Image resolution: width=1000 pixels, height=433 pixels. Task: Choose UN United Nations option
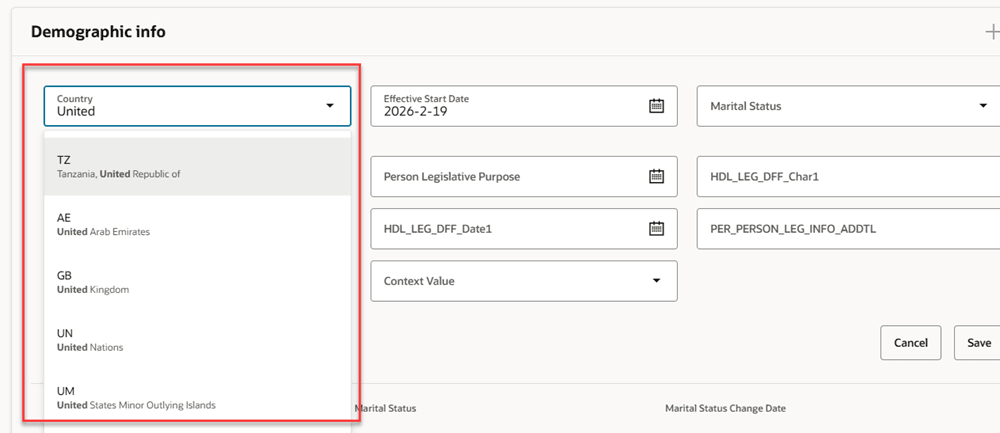(x=197, y=340)
